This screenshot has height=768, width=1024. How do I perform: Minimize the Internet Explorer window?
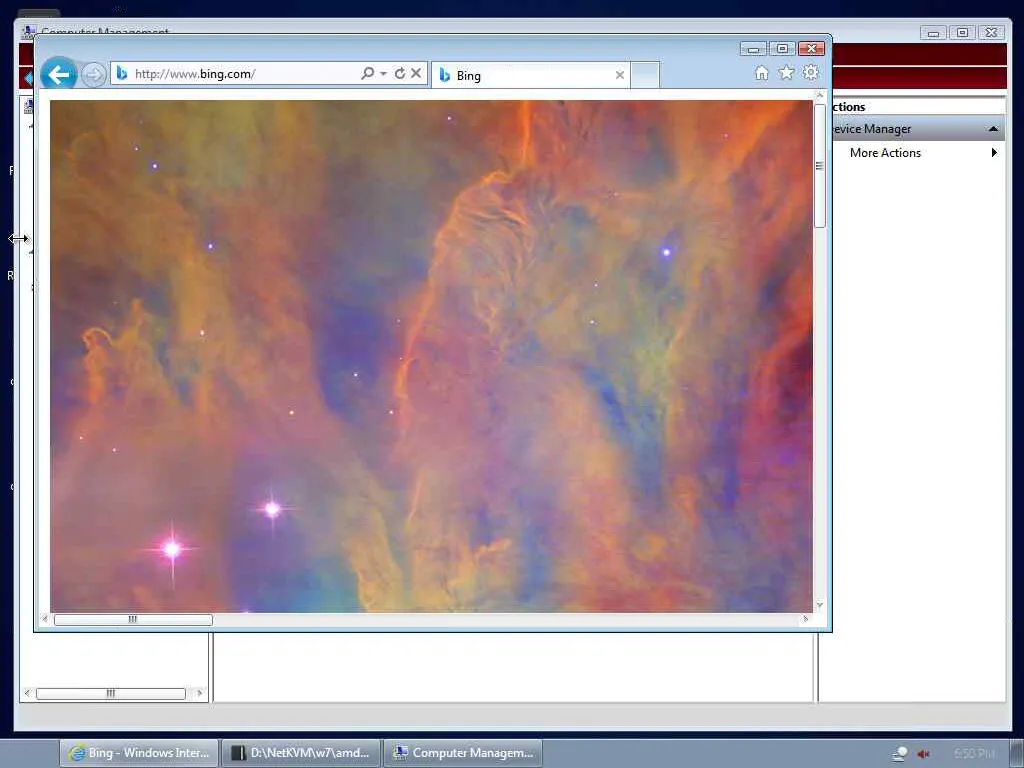[x=754, y=48]
